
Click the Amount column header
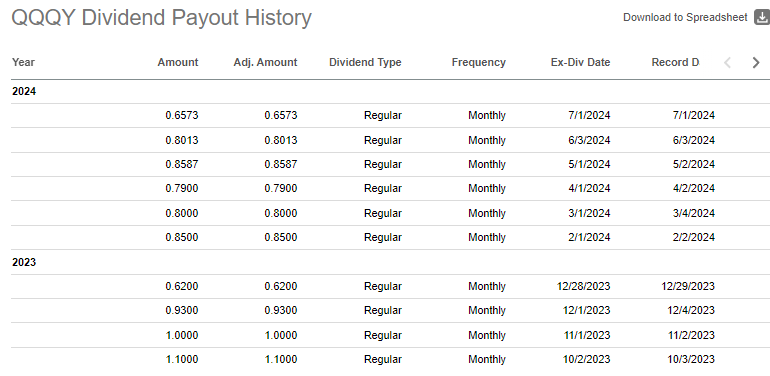(x=178, y=62)
